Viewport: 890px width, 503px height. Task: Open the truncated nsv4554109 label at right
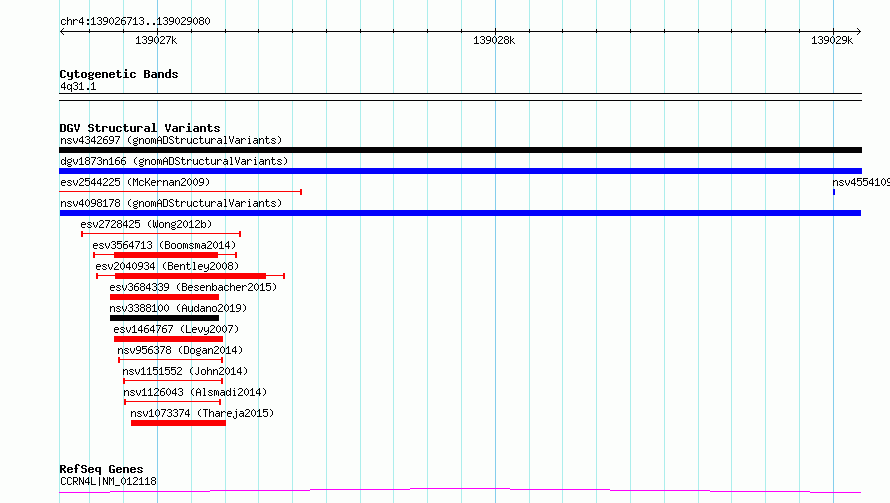click(x=860, y=182)
